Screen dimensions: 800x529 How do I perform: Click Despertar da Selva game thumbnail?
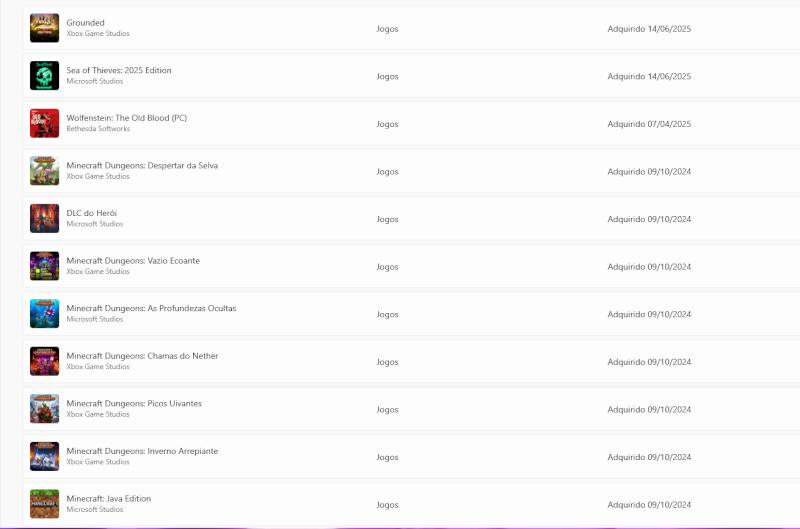pyautogui.click(x=45, y=171)
